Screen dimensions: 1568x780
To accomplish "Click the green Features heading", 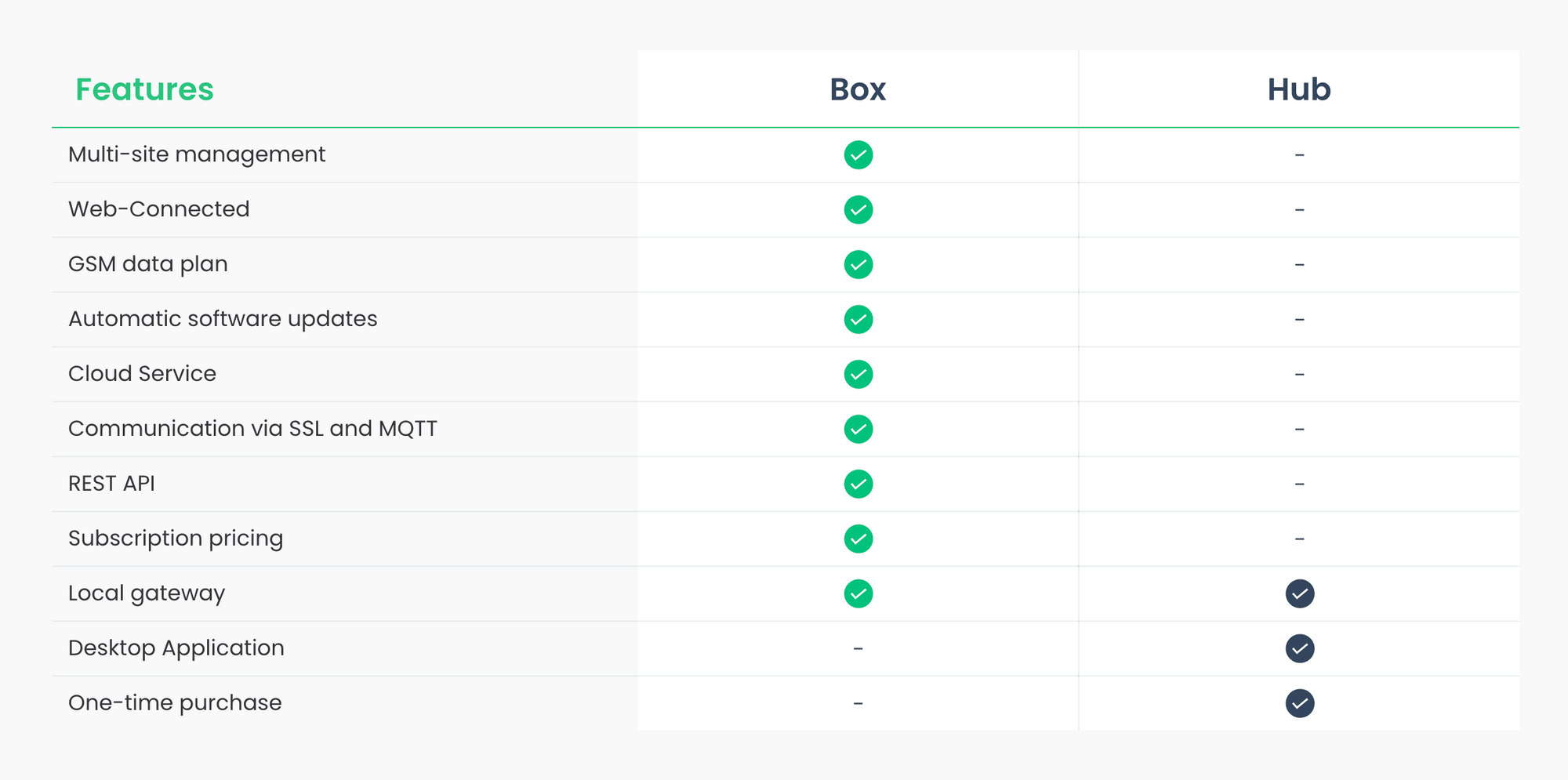I will pos(144,89).
